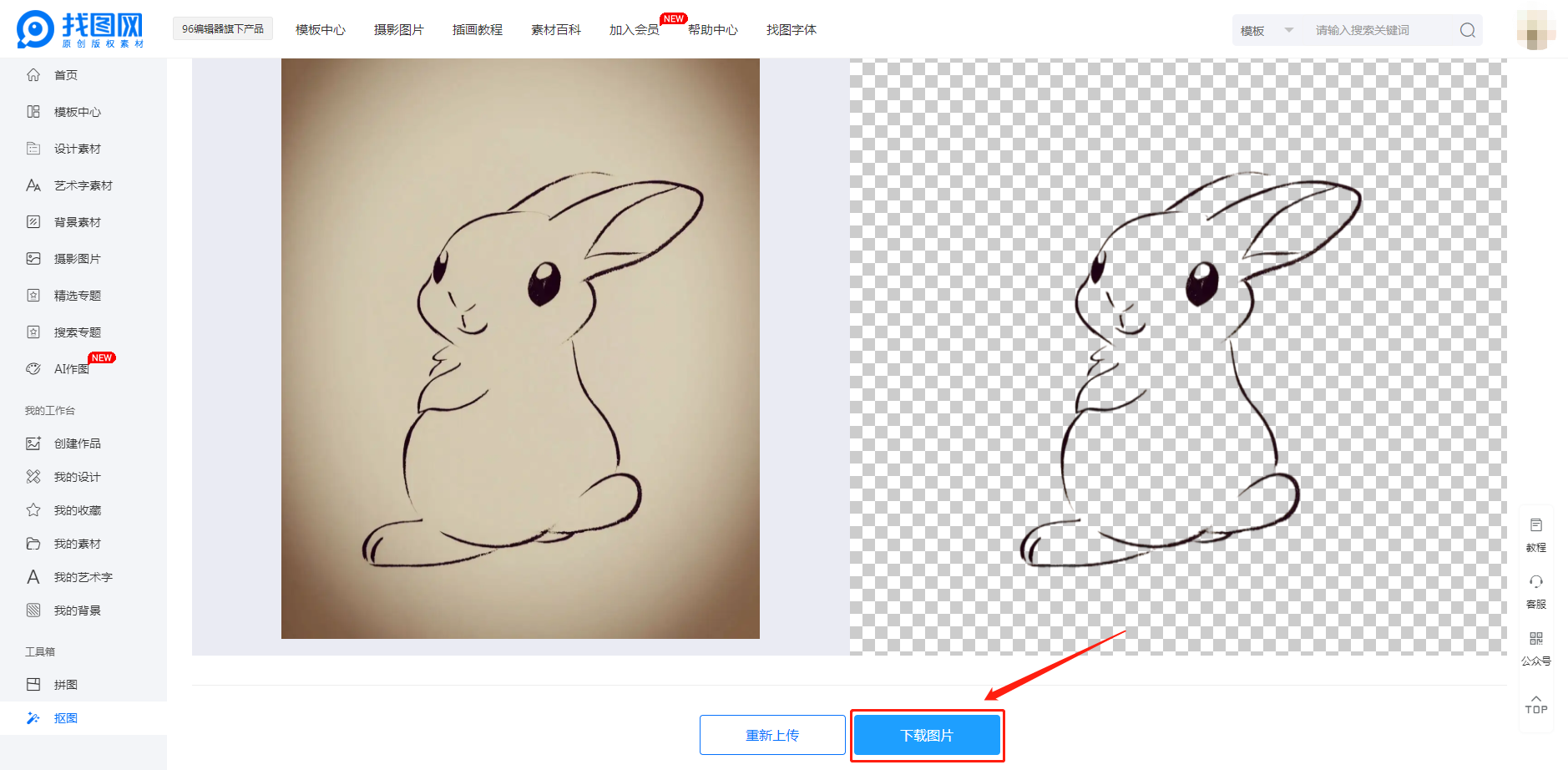The image size is (1568, 770).
Task: Select 拼图 text in sidebar
Action: [66, 685]
